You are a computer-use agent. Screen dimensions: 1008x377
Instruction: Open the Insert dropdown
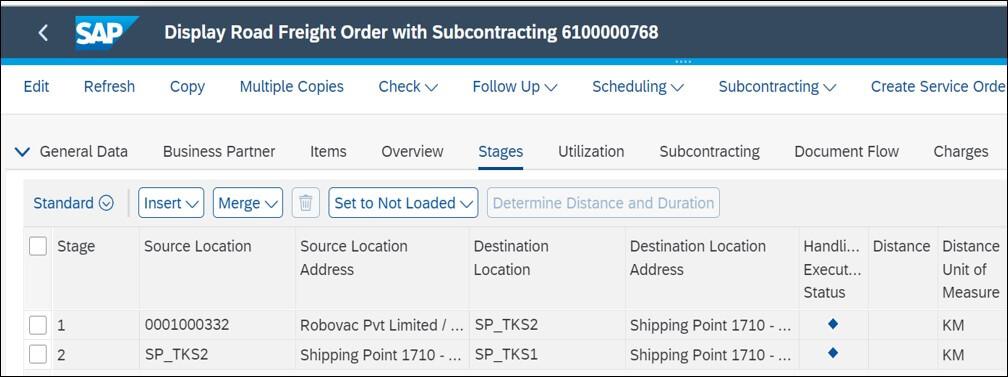click(x=171, y=203)
